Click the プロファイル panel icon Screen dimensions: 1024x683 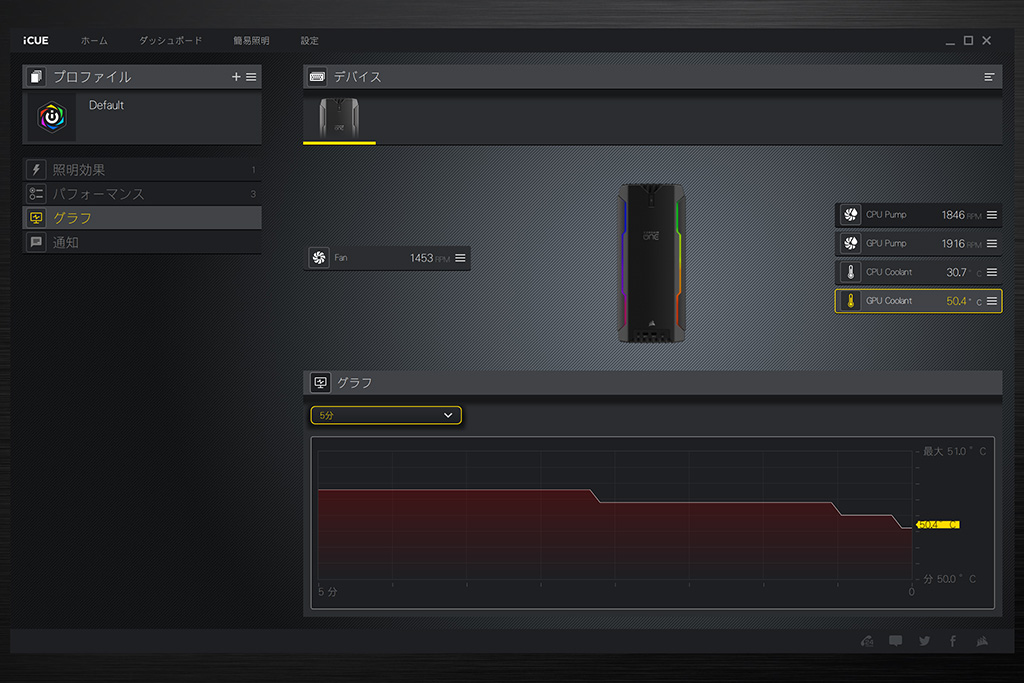tap(36, 77)
